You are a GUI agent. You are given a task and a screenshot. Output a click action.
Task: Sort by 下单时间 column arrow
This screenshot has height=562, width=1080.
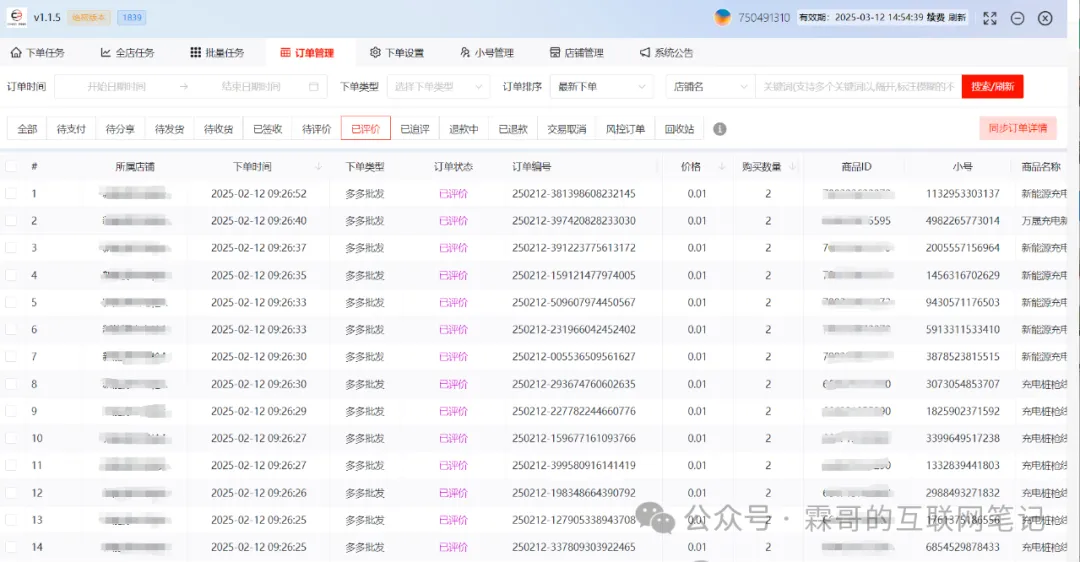tap(318, 167)
